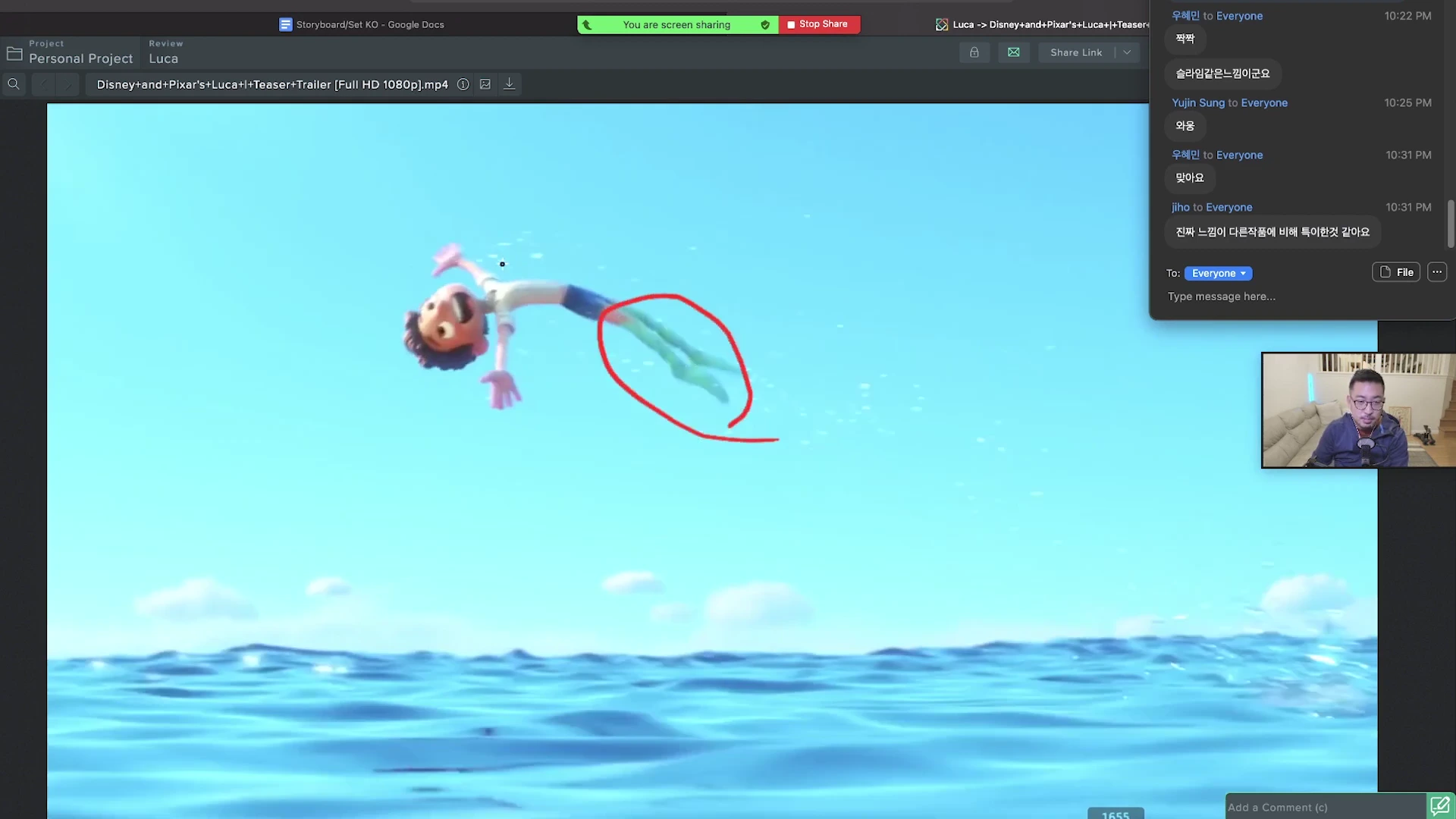The image size is (1456, 819).
Task: Click the message about 다른작품에 비해
Action: point(1272,232)
